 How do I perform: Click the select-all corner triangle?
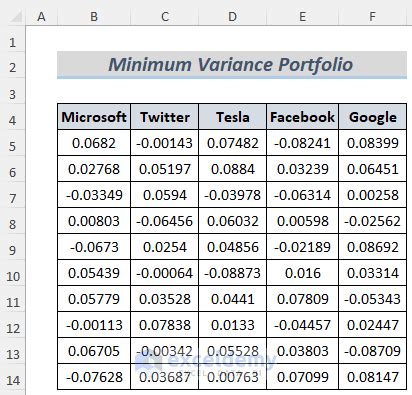pos(16,17)
